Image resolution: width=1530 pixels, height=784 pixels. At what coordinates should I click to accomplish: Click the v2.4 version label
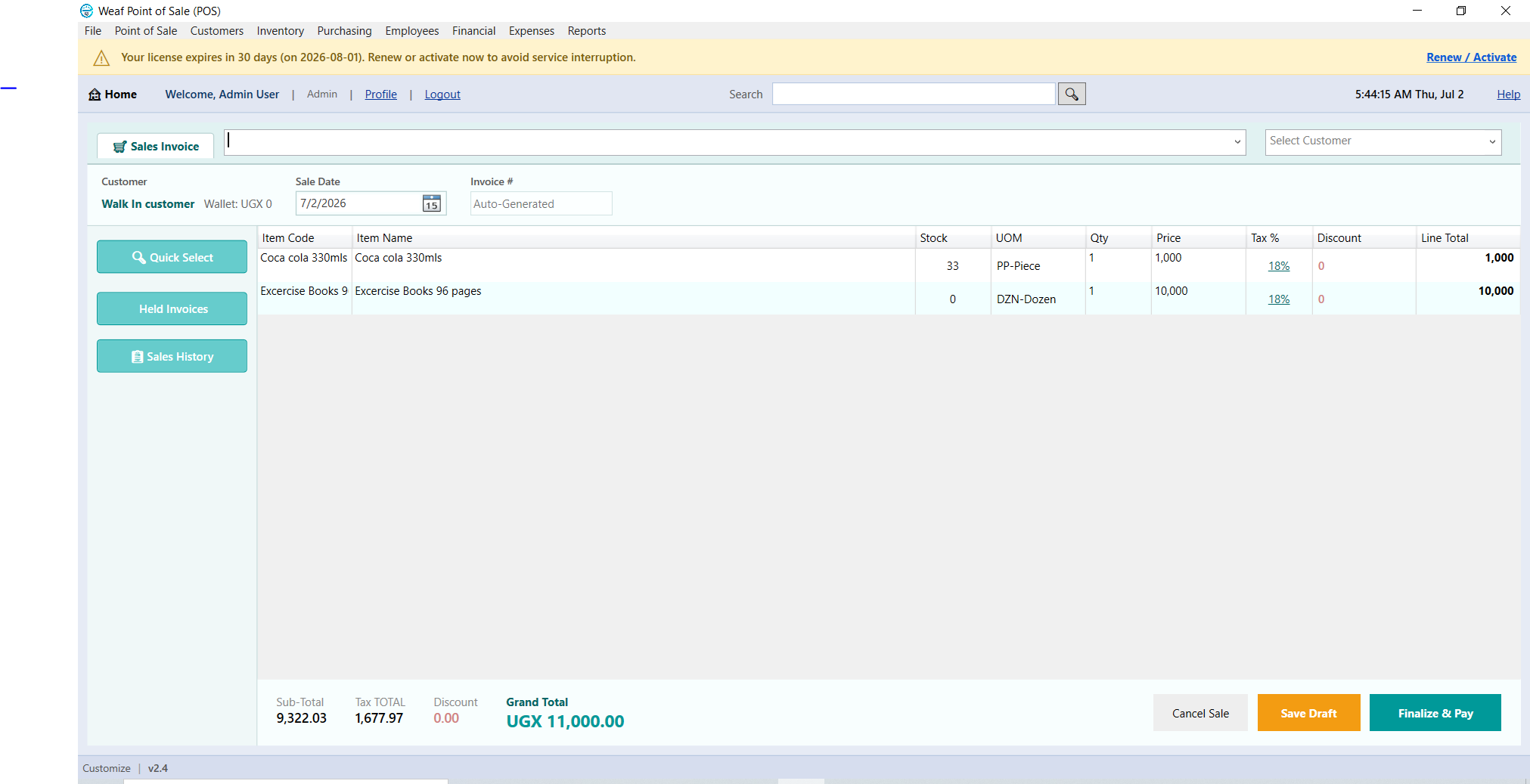coord(158,768)
